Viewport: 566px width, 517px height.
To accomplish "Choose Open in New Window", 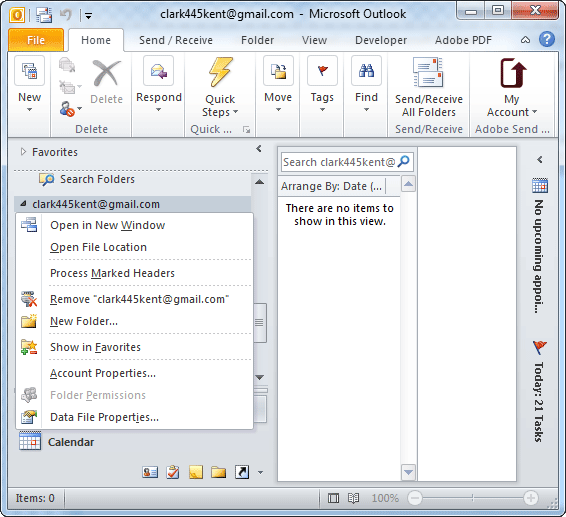I will click(134, 225).
